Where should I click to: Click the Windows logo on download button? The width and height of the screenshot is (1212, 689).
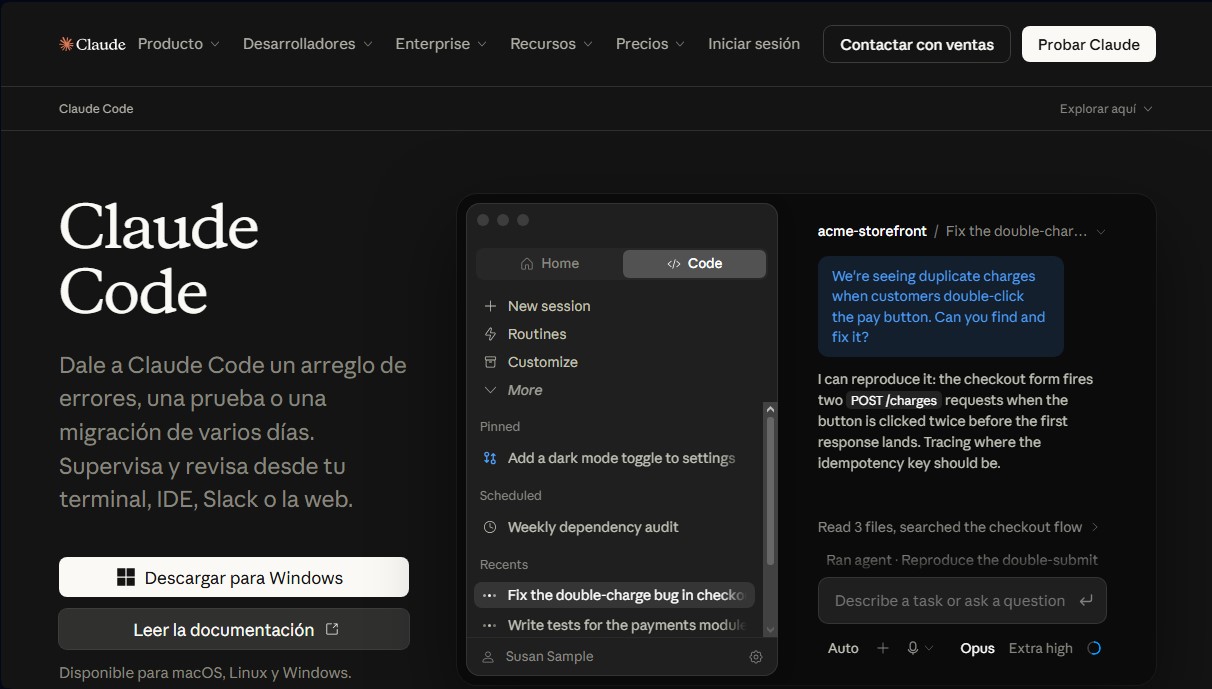126,578
